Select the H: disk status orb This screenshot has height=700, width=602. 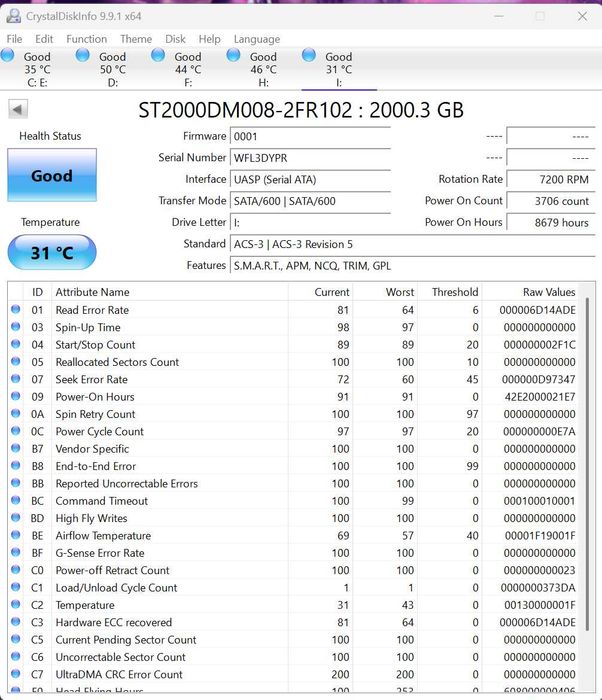point(234,55)
